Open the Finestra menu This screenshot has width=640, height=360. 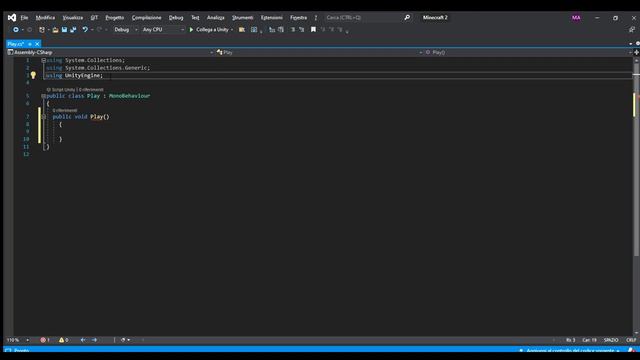(x=298, y=18)
